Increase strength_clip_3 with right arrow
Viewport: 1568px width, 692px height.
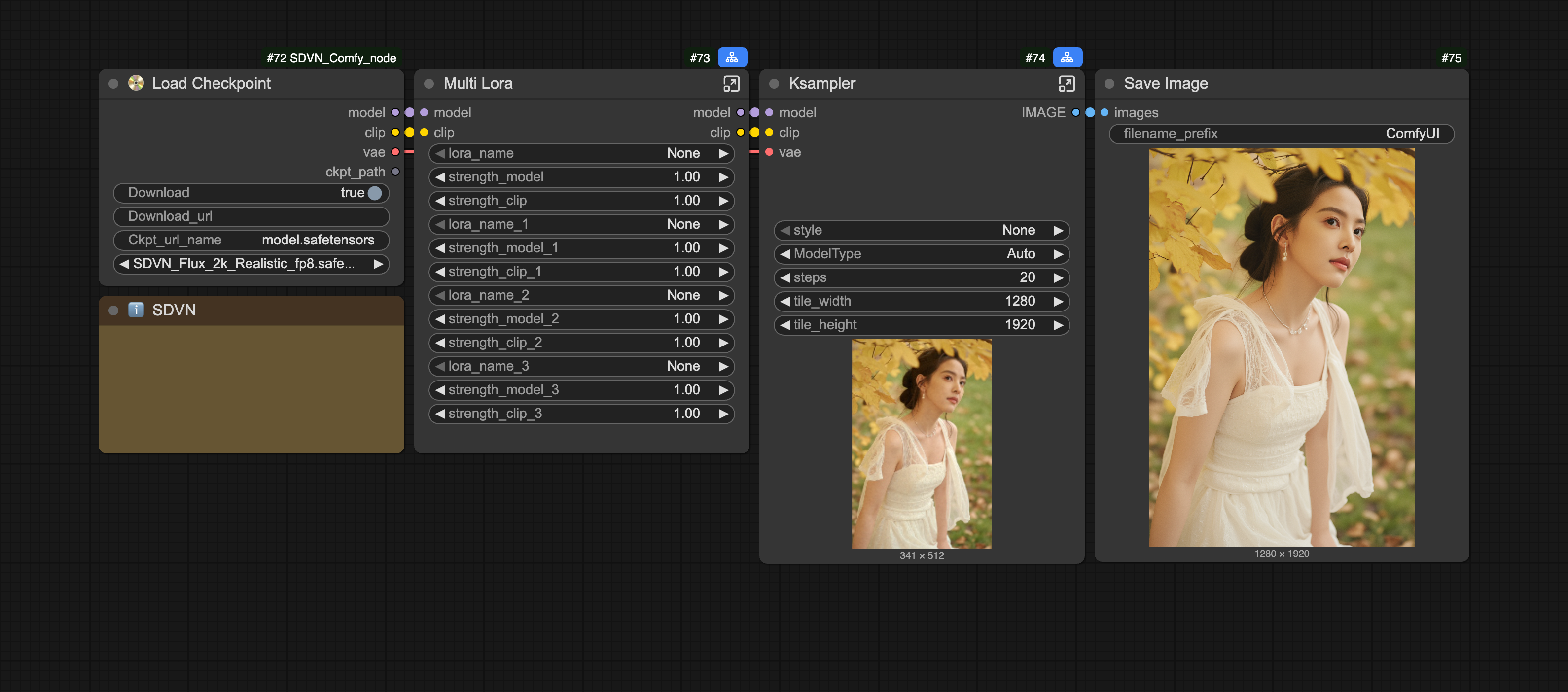click(723, 414)
